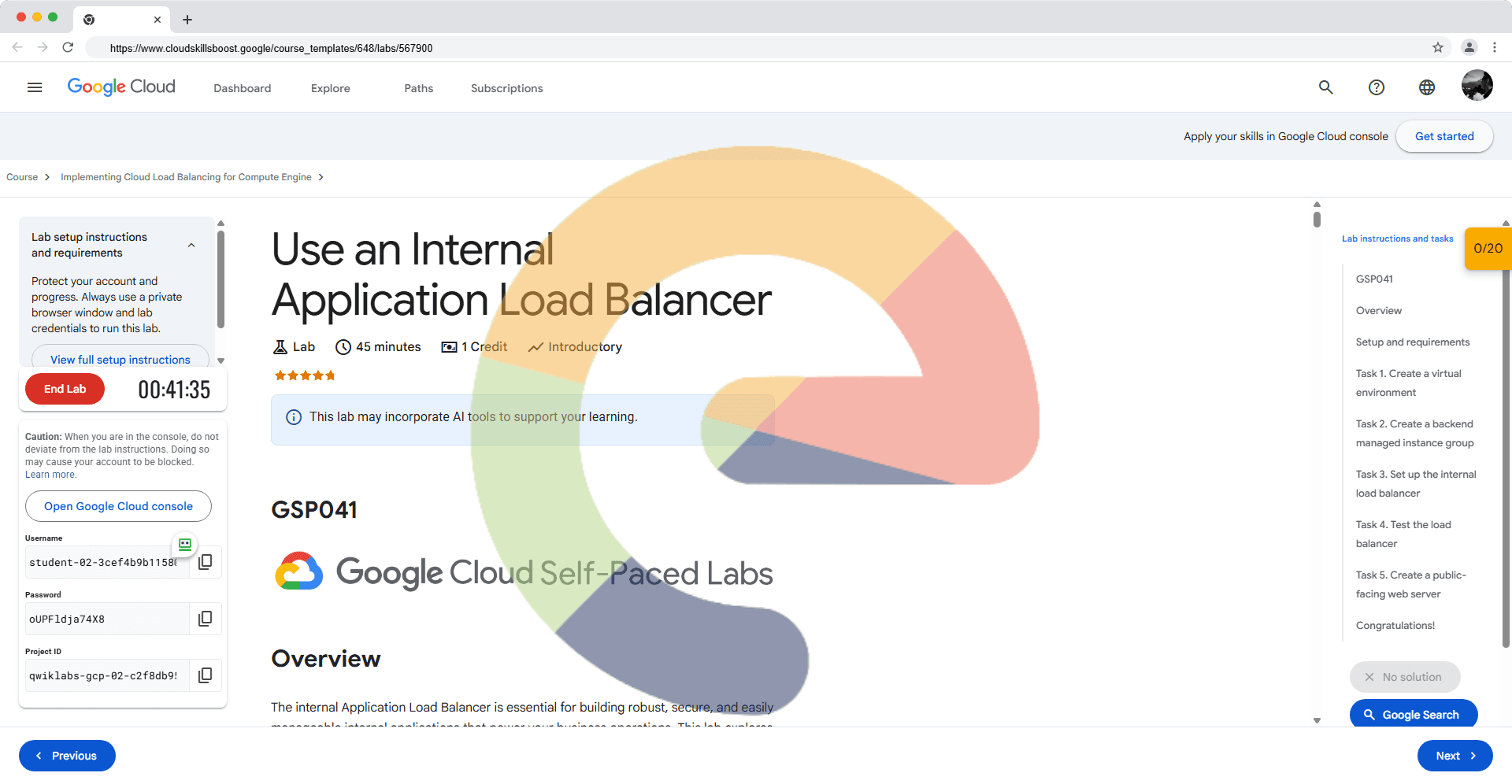Viewport: 1512px width, 784px height.
Task: Copy the username to clipboard
Action: pyautogui.click(x=206, y=562)
